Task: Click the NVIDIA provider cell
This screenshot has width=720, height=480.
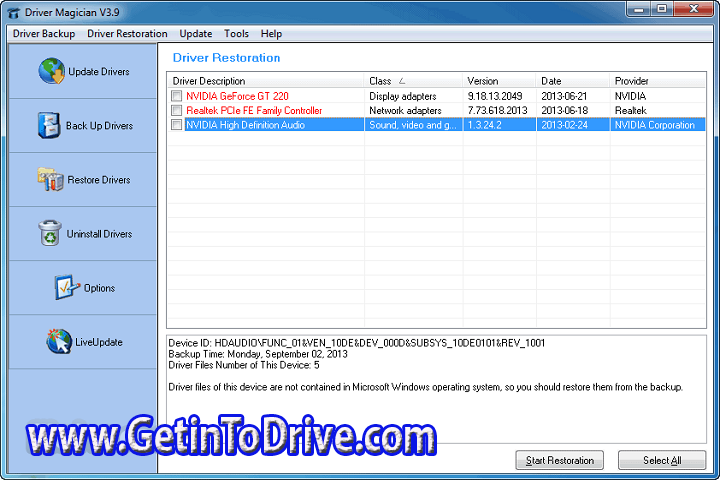Action: (630, 96)
